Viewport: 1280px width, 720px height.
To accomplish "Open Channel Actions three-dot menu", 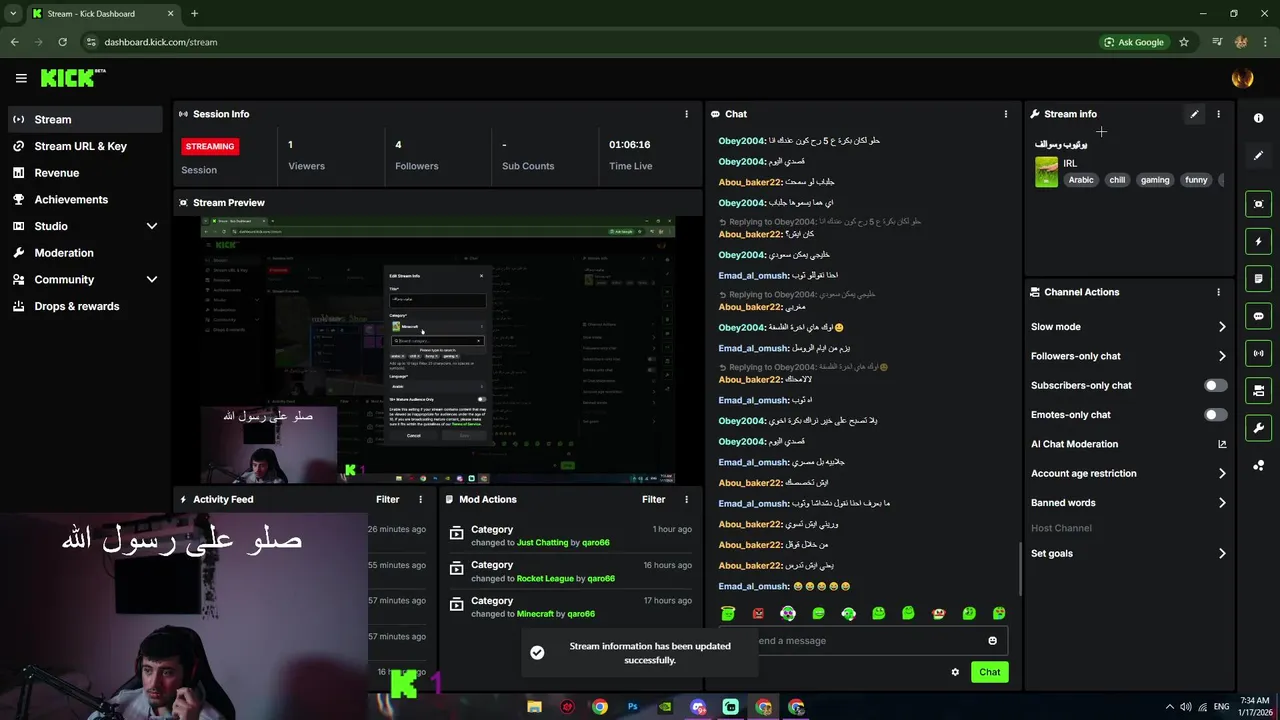I will pyautogui.click(x=1218, y=292).
